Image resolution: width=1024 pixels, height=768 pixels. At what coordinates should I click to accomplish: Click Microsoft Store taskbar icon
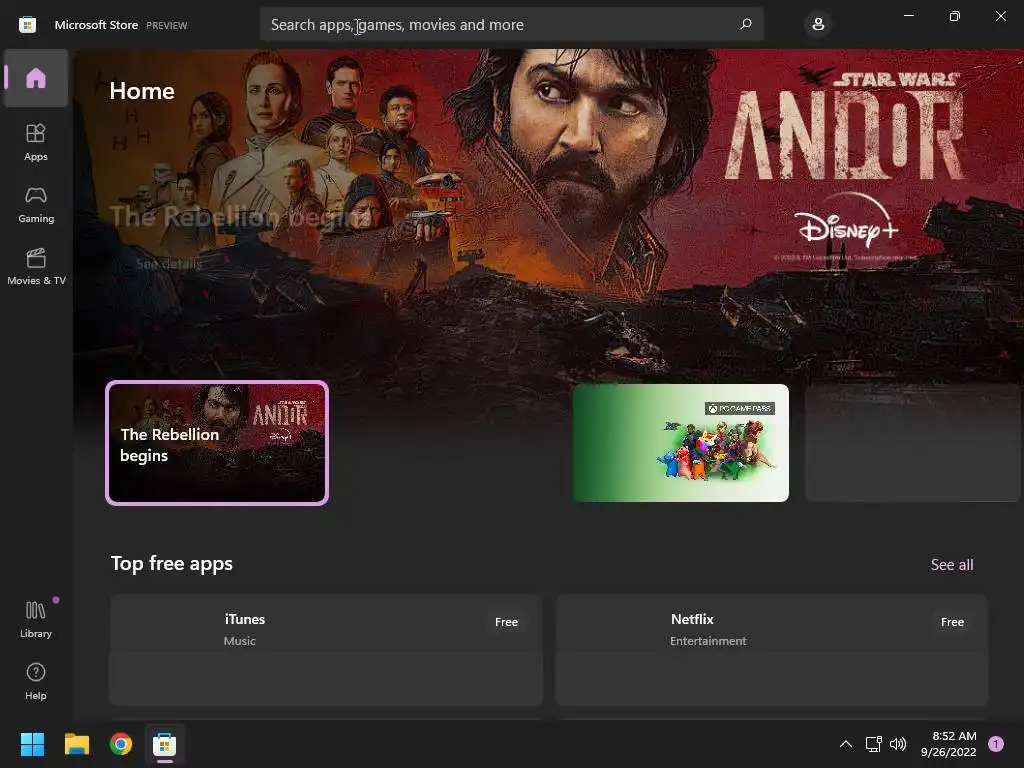pos(165,744)
